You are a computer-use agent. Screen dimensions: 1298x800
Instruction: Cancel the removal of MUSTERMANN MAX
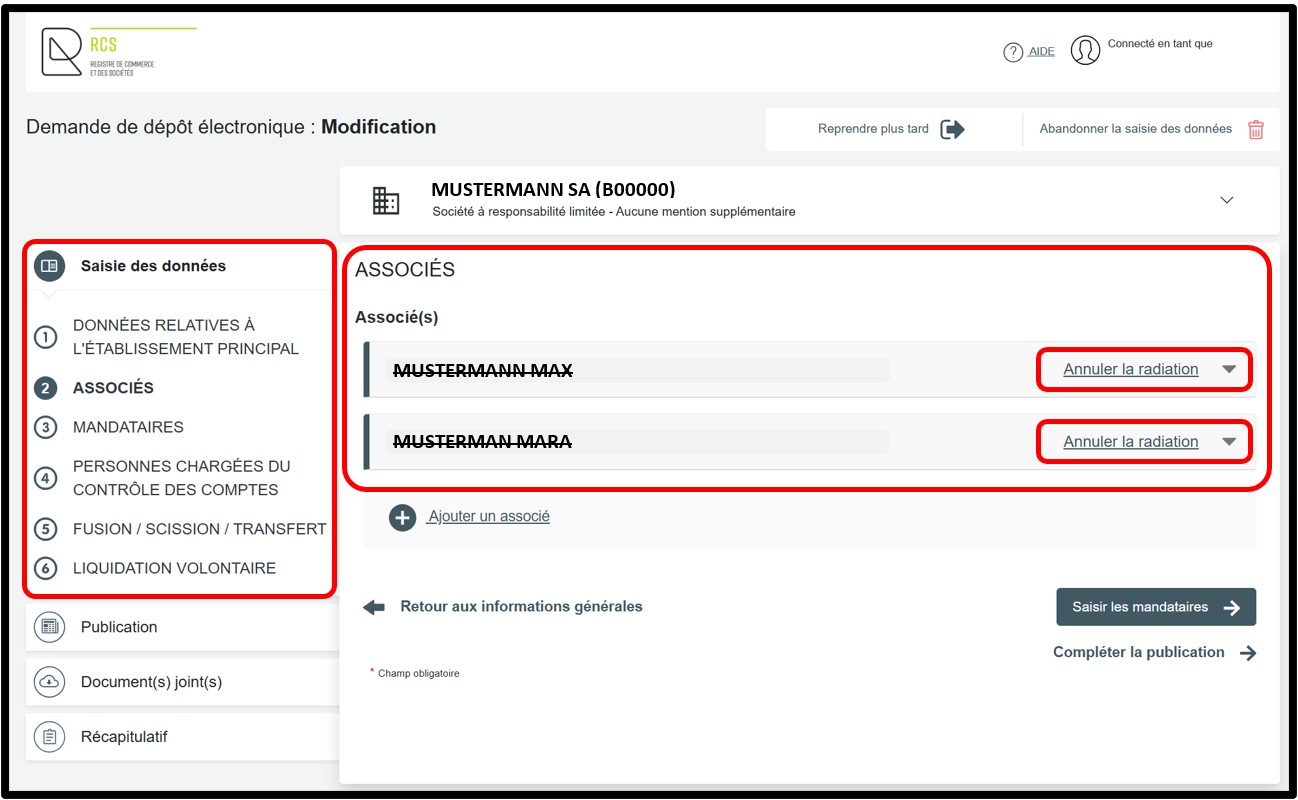(x=1130, y=369)
